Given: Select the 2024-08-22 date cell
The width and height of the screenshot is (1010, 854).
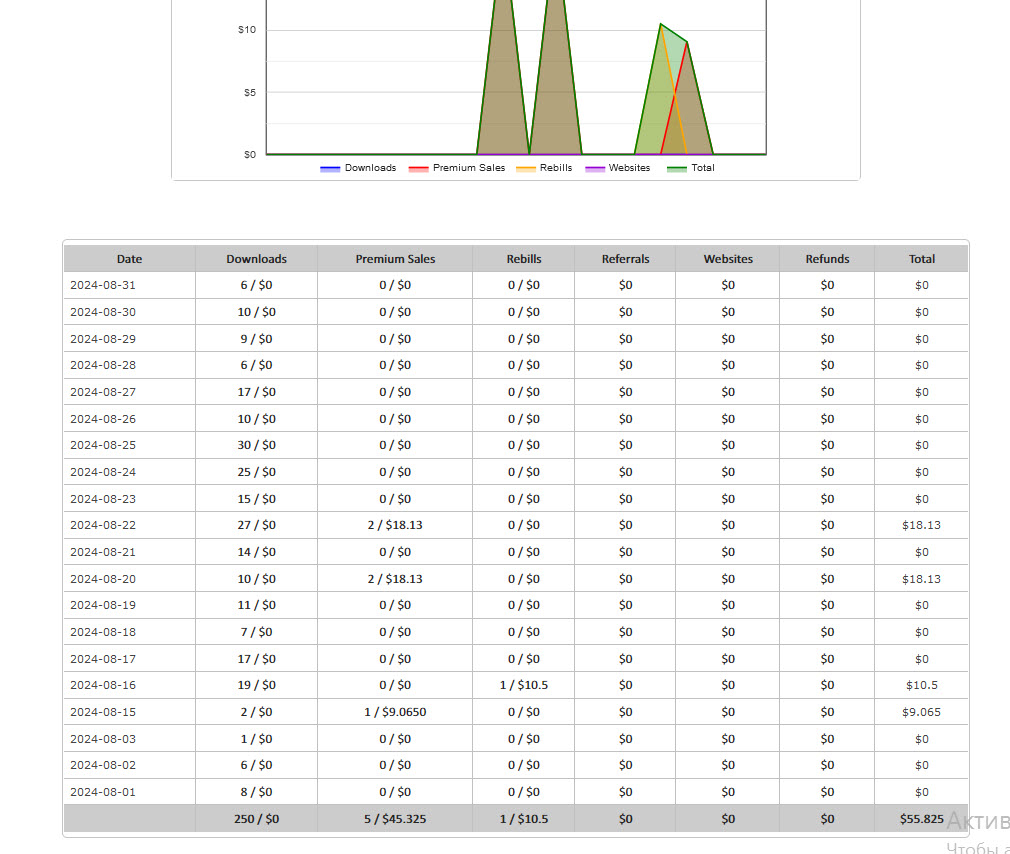Looking at the screenshot, I should coord(129,526).
